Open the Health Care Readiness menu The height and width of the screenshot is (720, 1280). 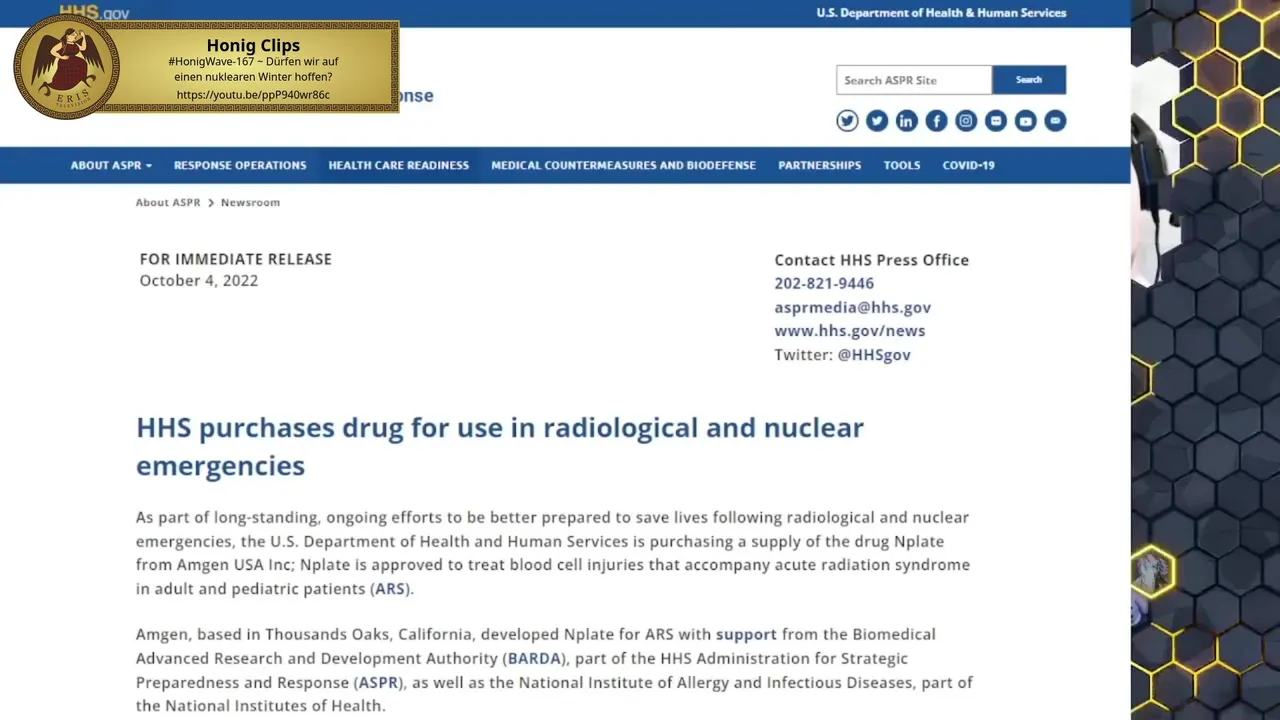coord(399,165)
